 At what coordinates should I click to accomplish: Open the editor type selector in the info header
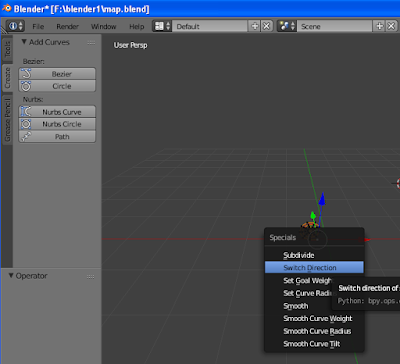tap(15, 26)
